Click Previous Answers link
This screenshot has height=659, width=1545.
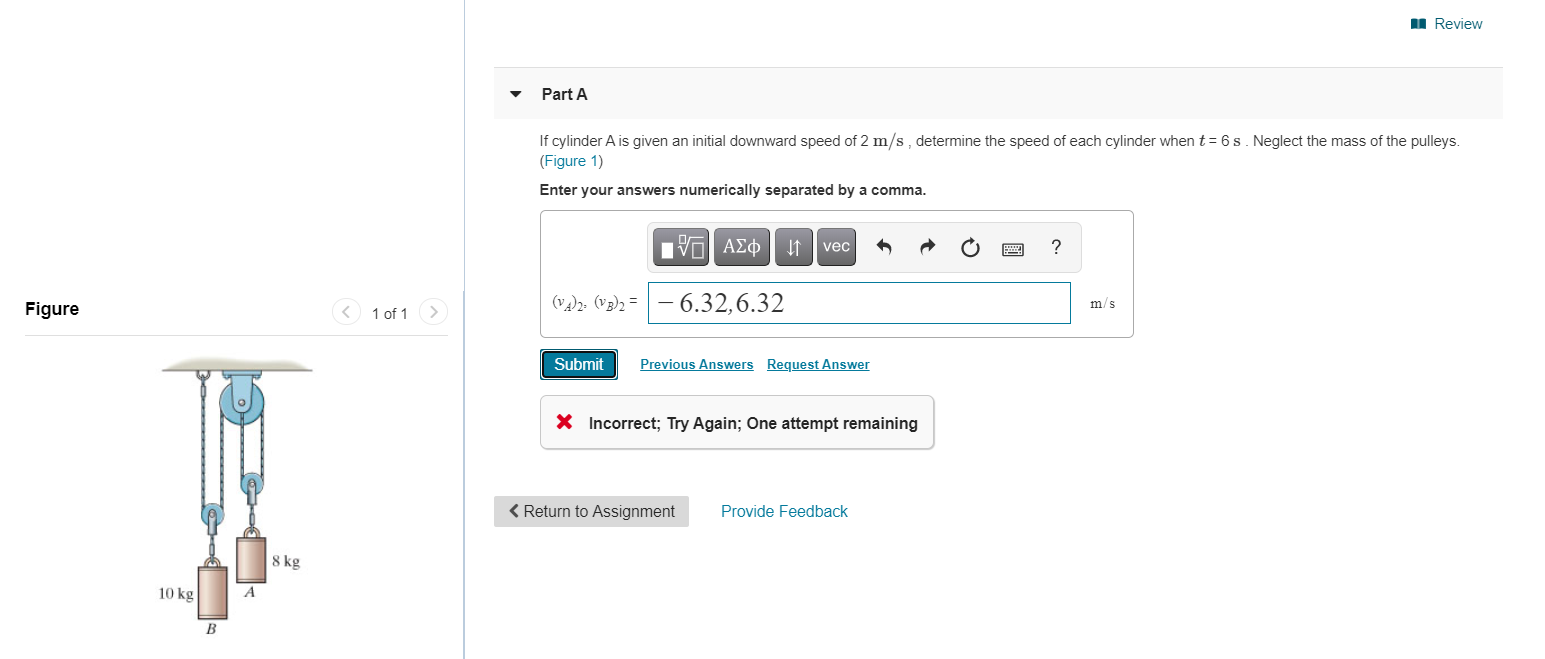696,364
